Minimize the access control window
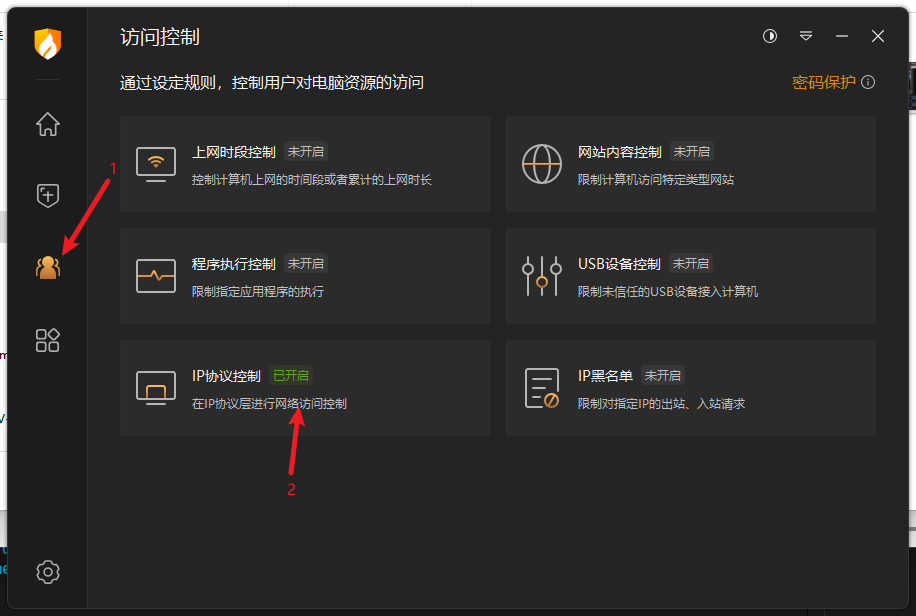The image size is (916, 616). [x=842, y=36]
